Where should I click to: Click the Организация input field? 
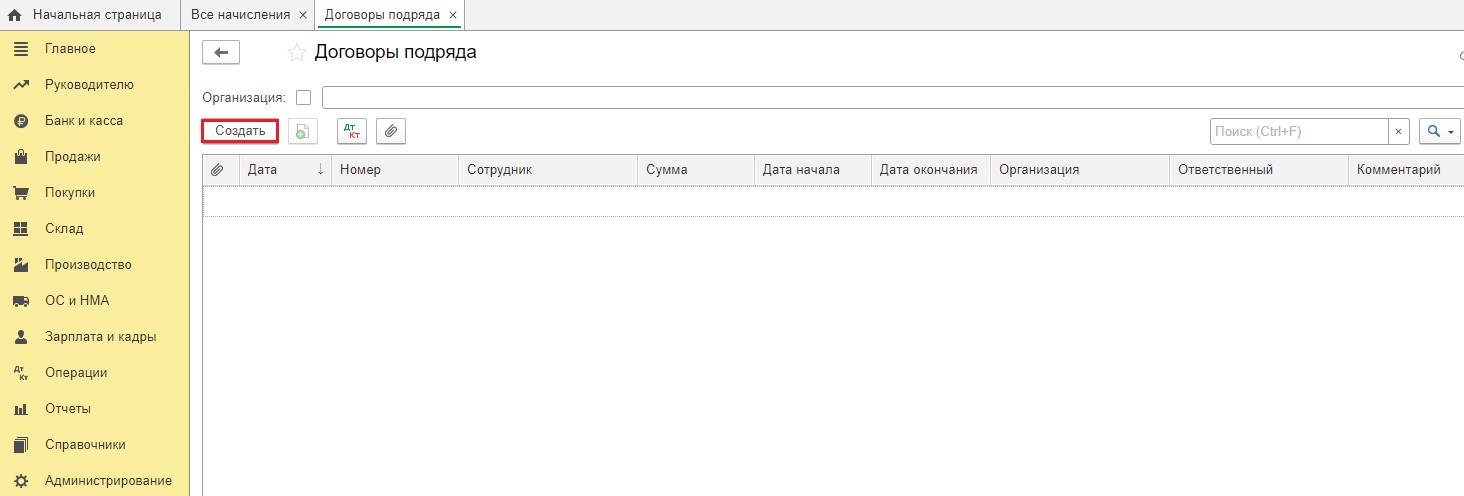tap(890, 98)
